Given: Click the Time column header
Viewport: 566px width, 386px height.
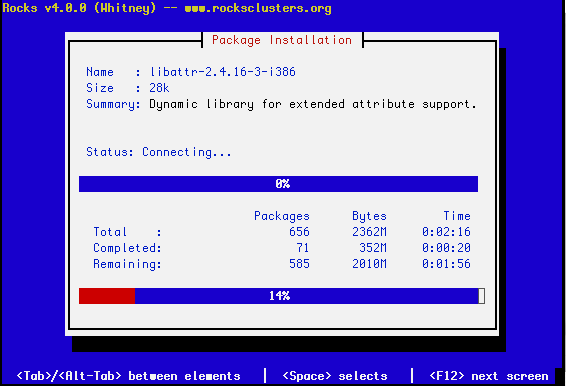Looking at the screenshot, I should [x=457, y=216].
